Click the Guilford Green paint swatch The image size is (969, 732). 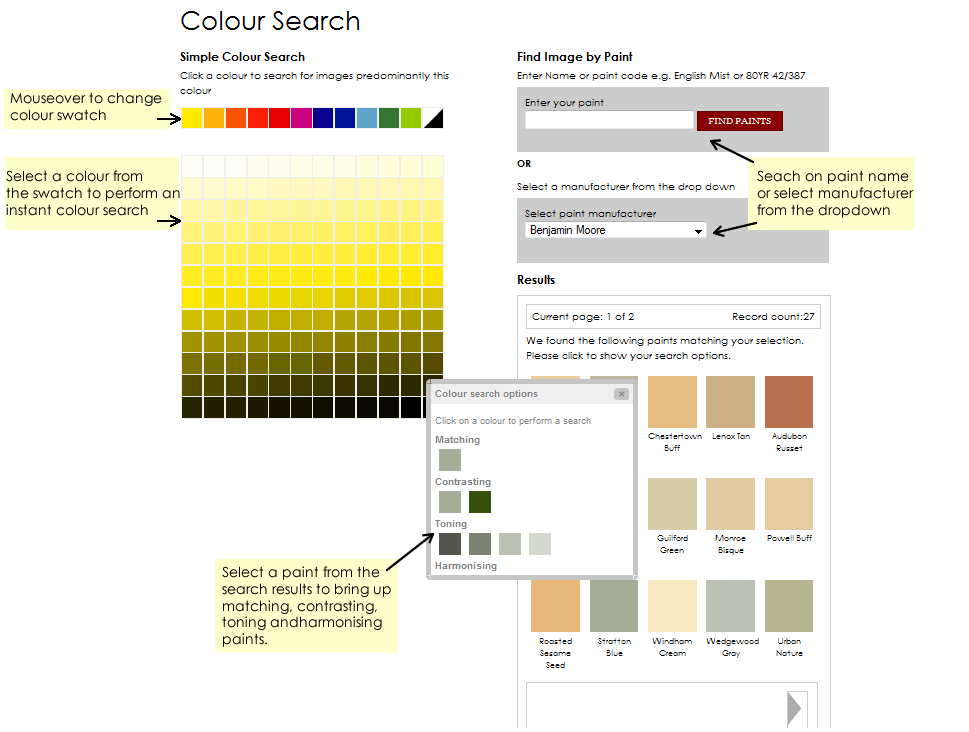pyautogui.click(x=672, y=503)
